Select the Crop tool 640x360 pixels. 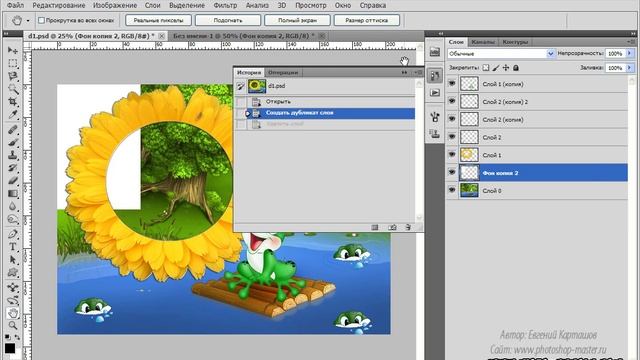(x=13, y=101)
